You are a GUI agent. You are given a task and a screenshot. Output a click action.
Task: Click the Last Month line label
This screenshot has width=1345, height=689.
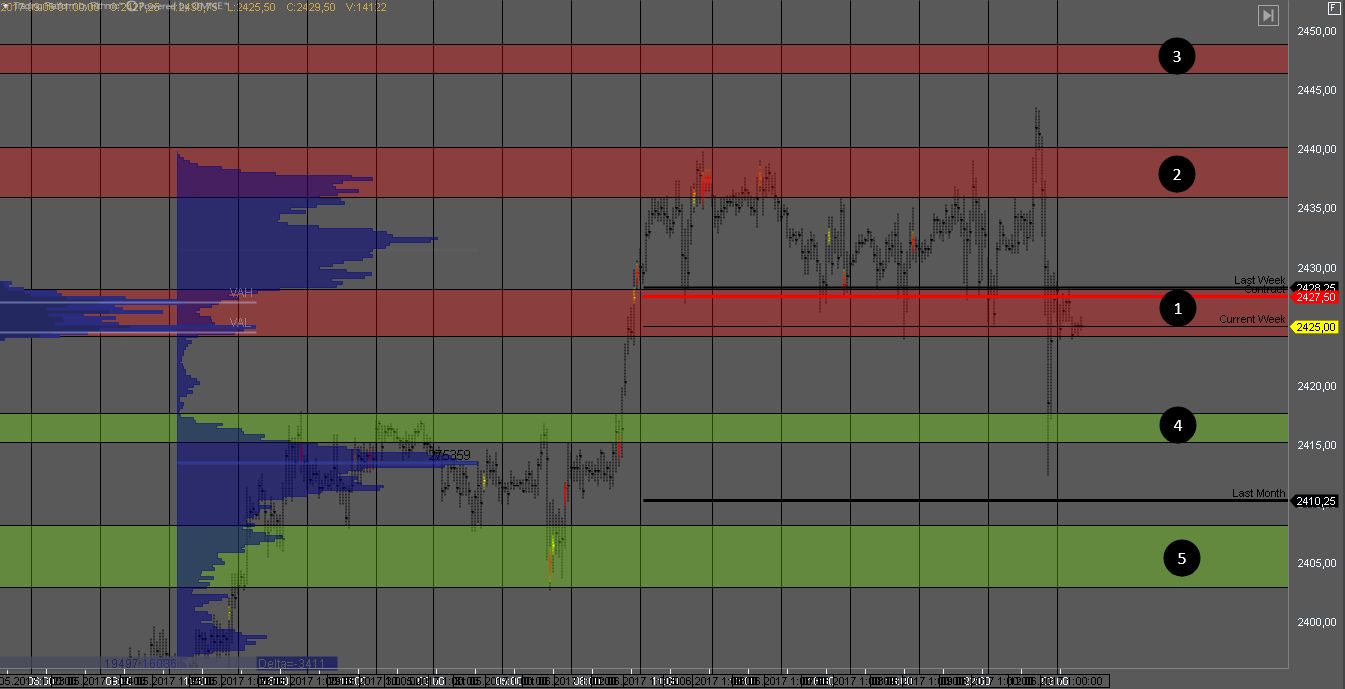tap(1258, 494)
